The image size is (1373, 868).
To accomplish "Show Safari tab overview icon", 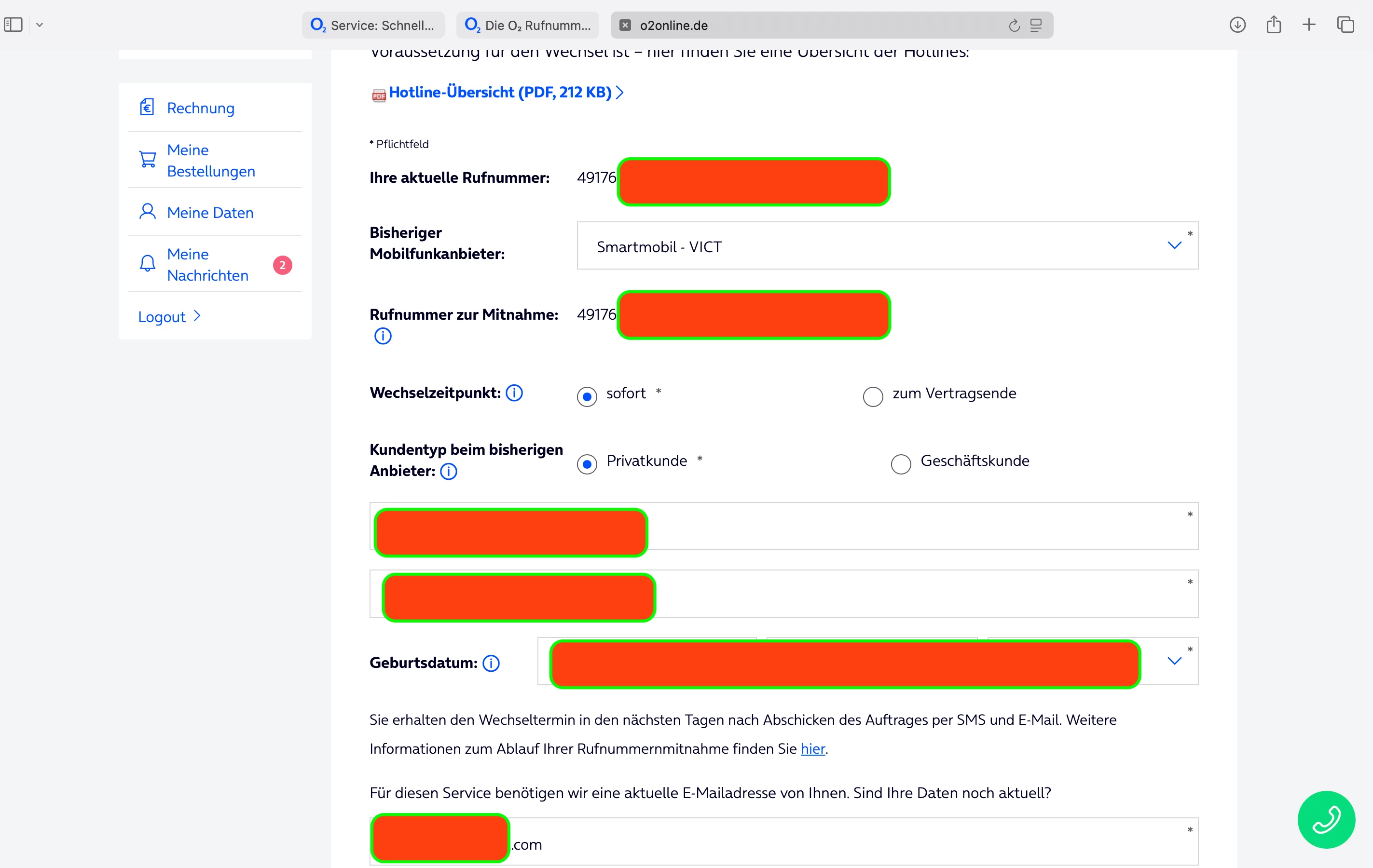I will (1345, 25).
